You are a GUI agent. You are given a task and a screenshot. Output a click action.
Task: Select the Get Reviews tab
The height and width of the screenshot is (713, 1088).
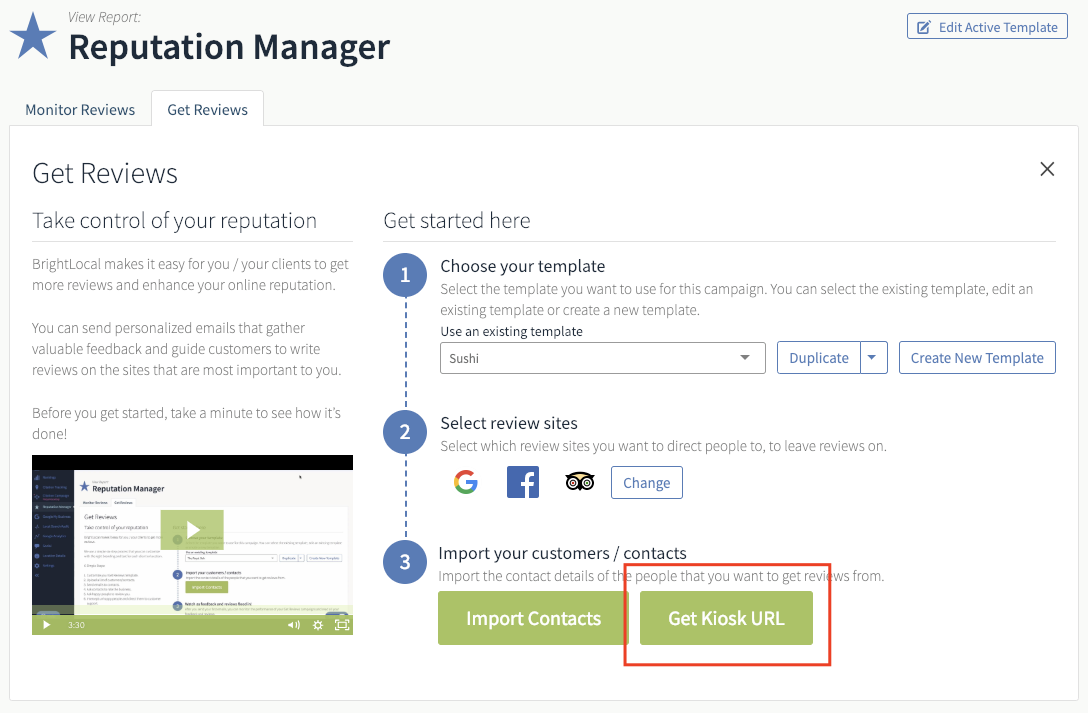207,110
